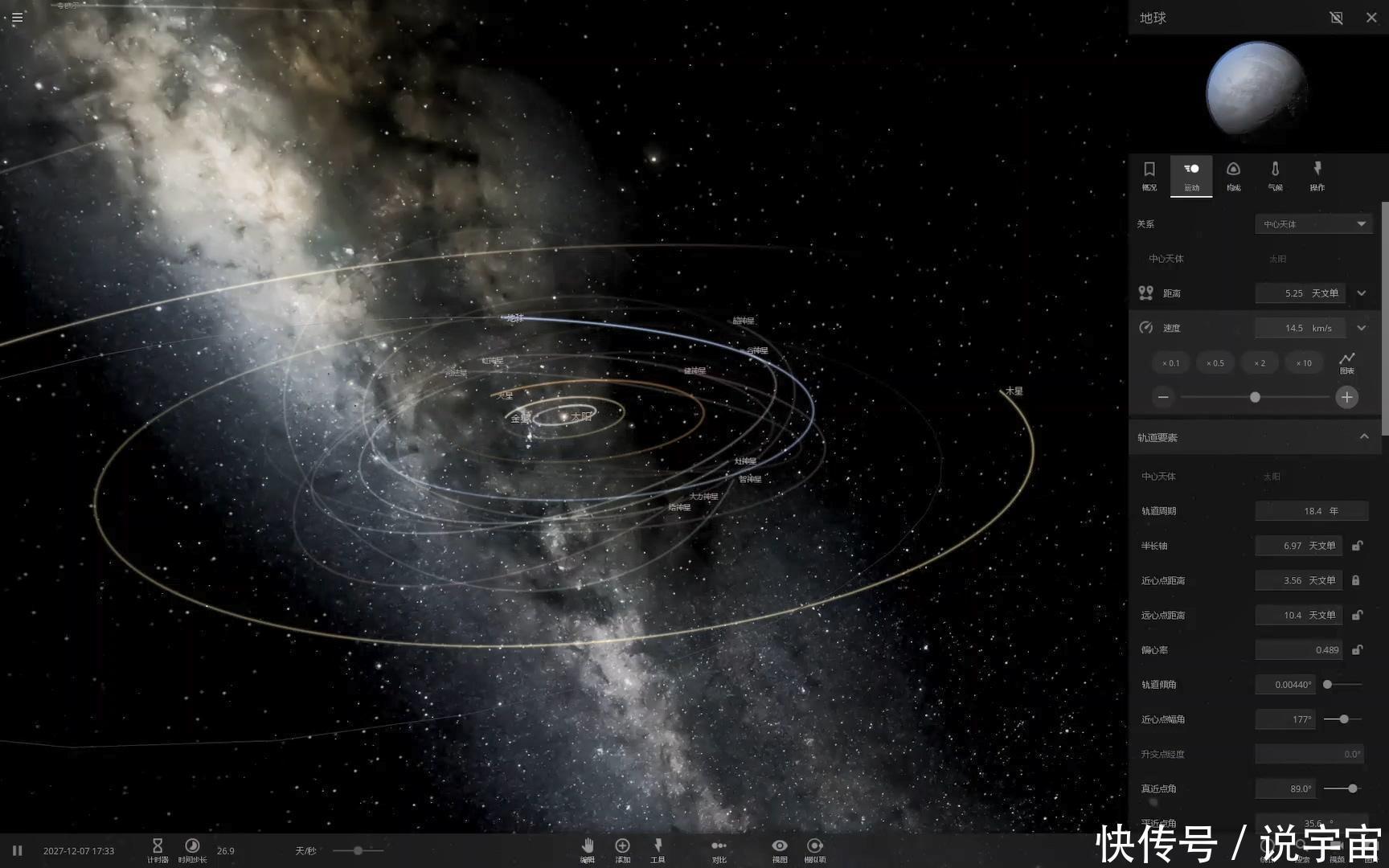Collapse the 轨道要素 orbital elements section
Screen dimensions: 1389x868
click(x=1363, y=437)
